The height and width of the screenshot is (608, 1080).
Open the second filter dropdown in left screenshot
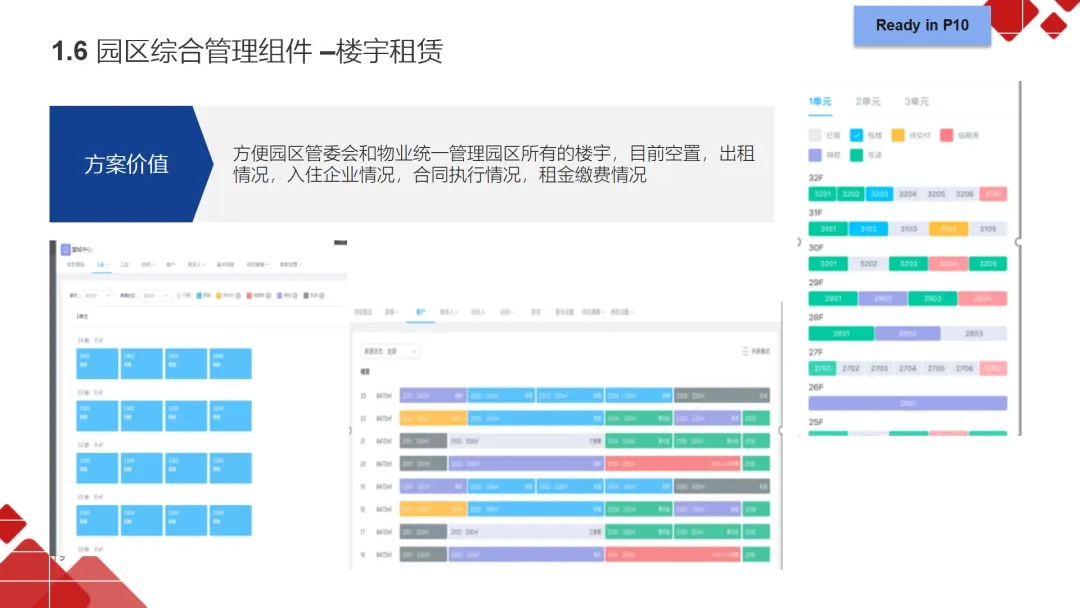(155, 295)
